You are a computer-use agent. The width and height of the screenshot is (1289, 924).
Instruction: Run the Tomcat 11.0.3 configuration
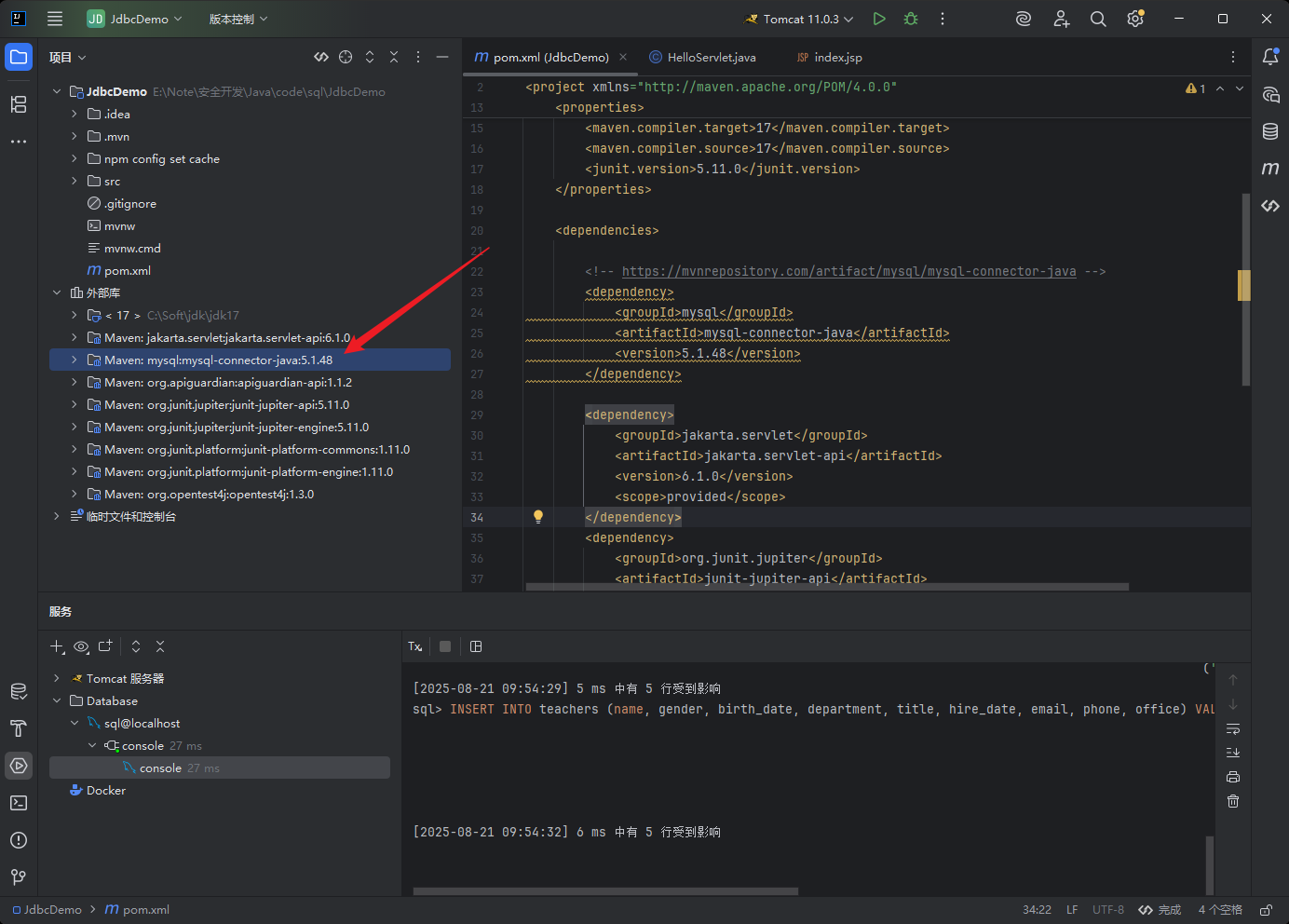(879, 19)
